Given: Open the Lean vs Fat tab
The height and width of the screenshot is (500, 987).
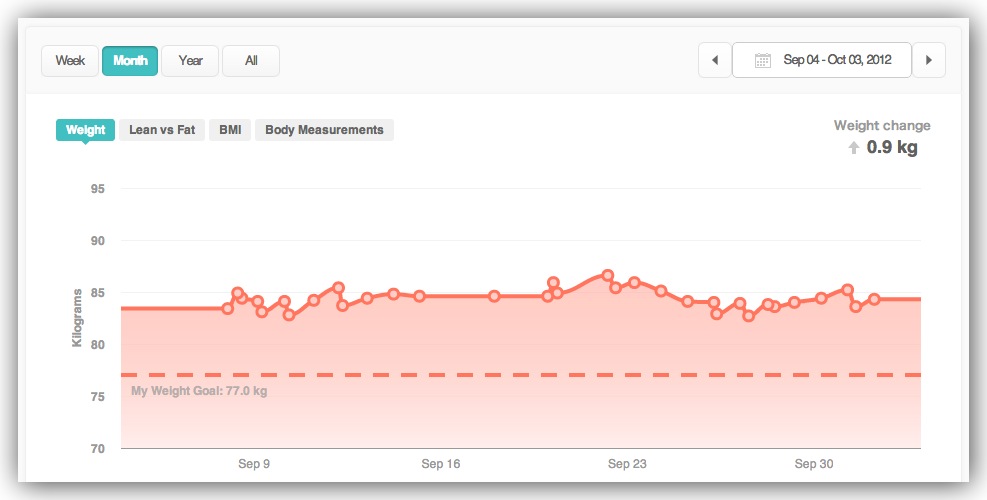Looking at the screenshot, I should [162, 130].
